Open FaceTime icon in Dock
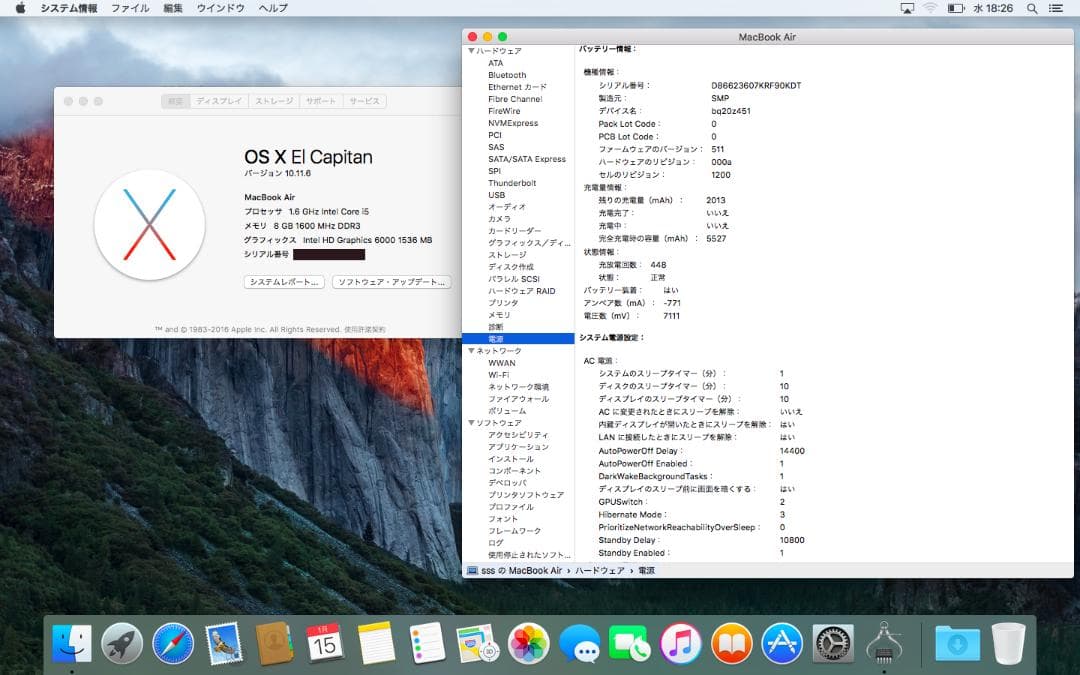Viewport: 1080px width, 675px height. tap(630, 643)
